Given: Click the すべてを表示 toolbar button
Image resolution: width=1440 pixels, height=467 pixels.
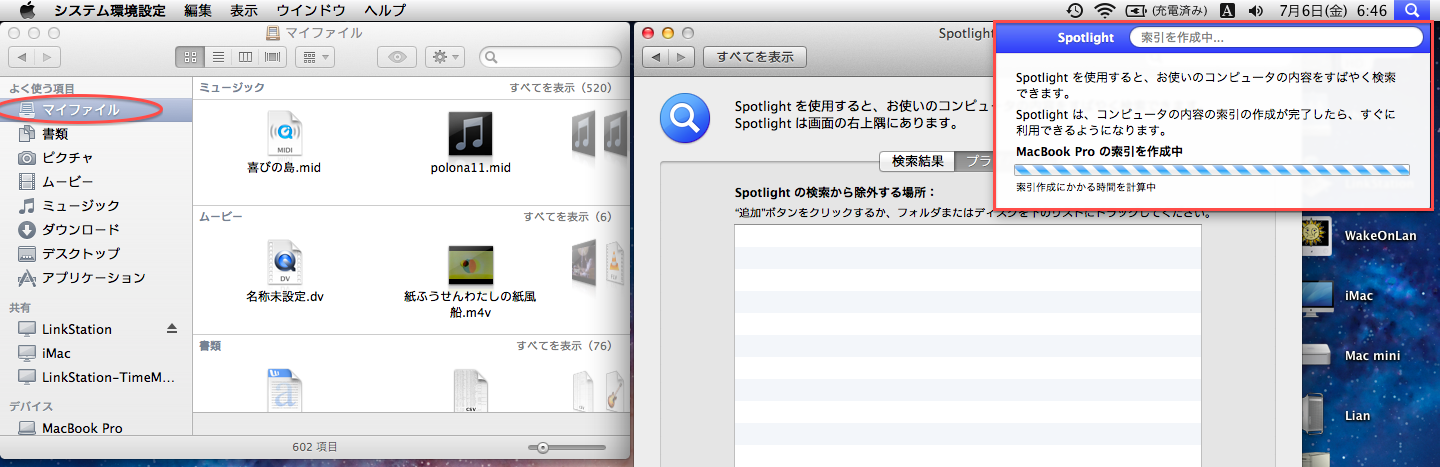Looking at the screenshot, I should click(x=755, y=57).
